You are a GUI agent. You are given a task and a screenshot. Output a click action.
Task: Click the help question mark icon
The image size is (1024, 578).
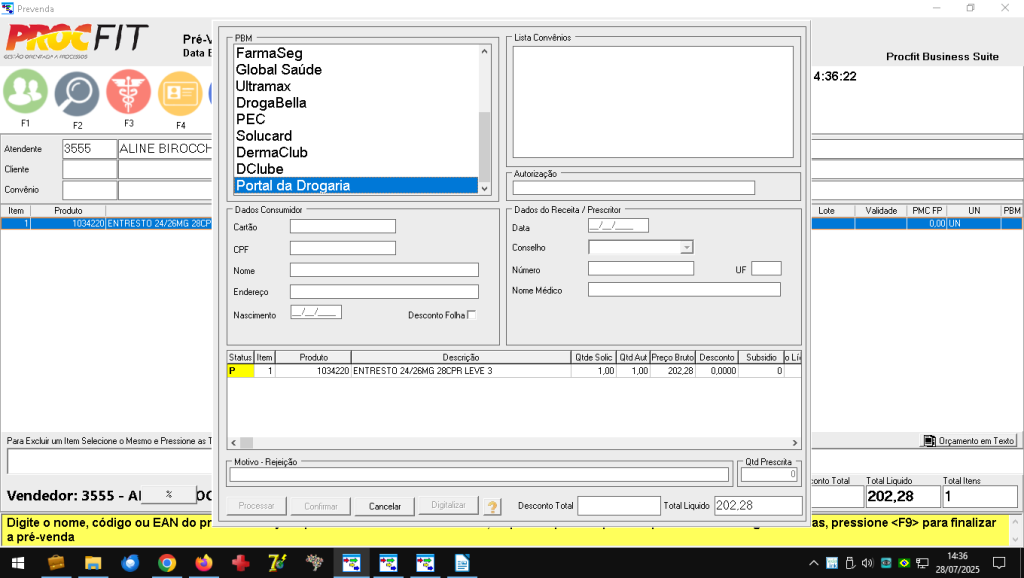click(x=493, y=506)
